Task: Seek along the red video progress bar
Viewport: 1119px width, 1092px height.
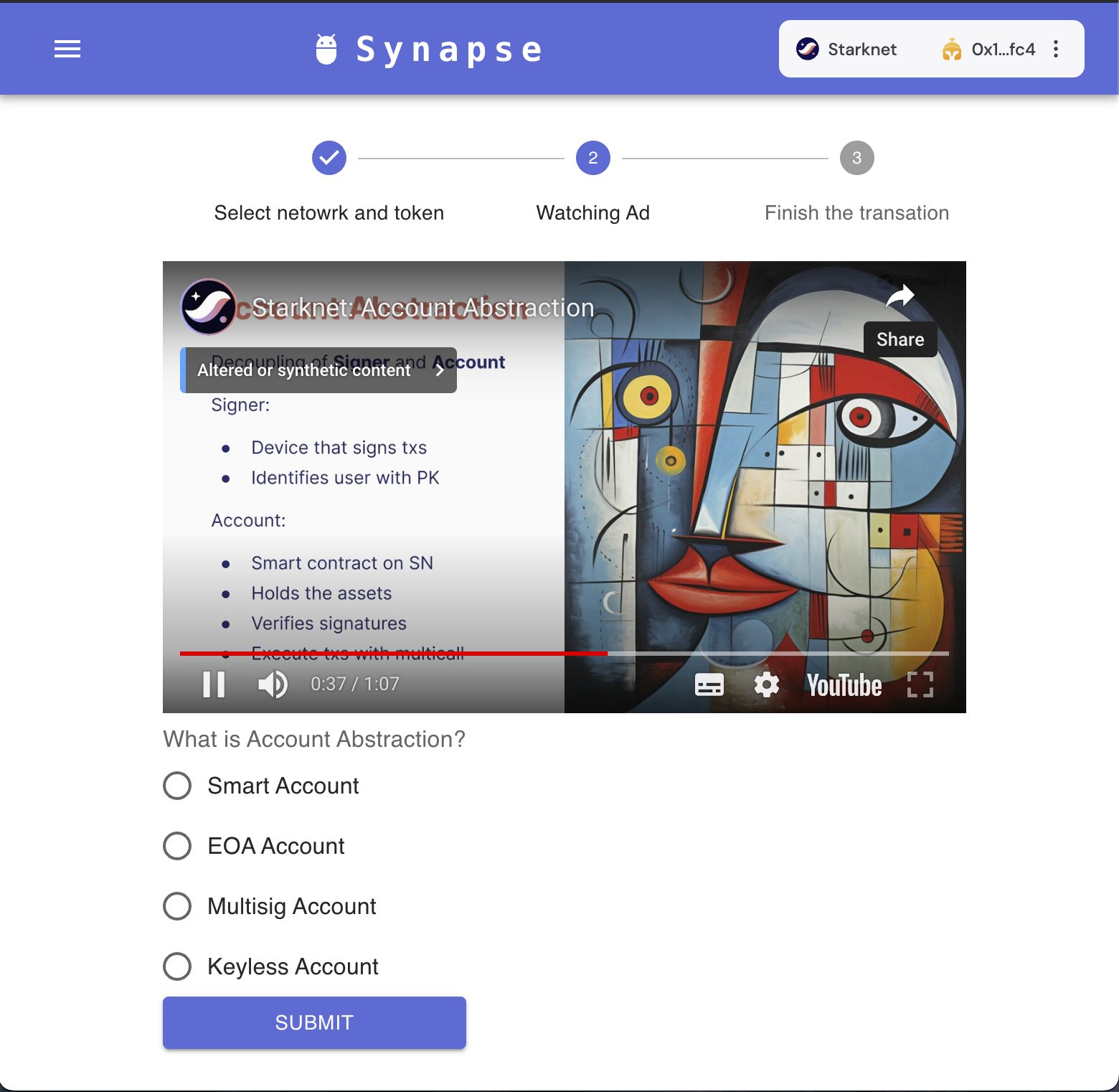Action: (x=565, y=654)
